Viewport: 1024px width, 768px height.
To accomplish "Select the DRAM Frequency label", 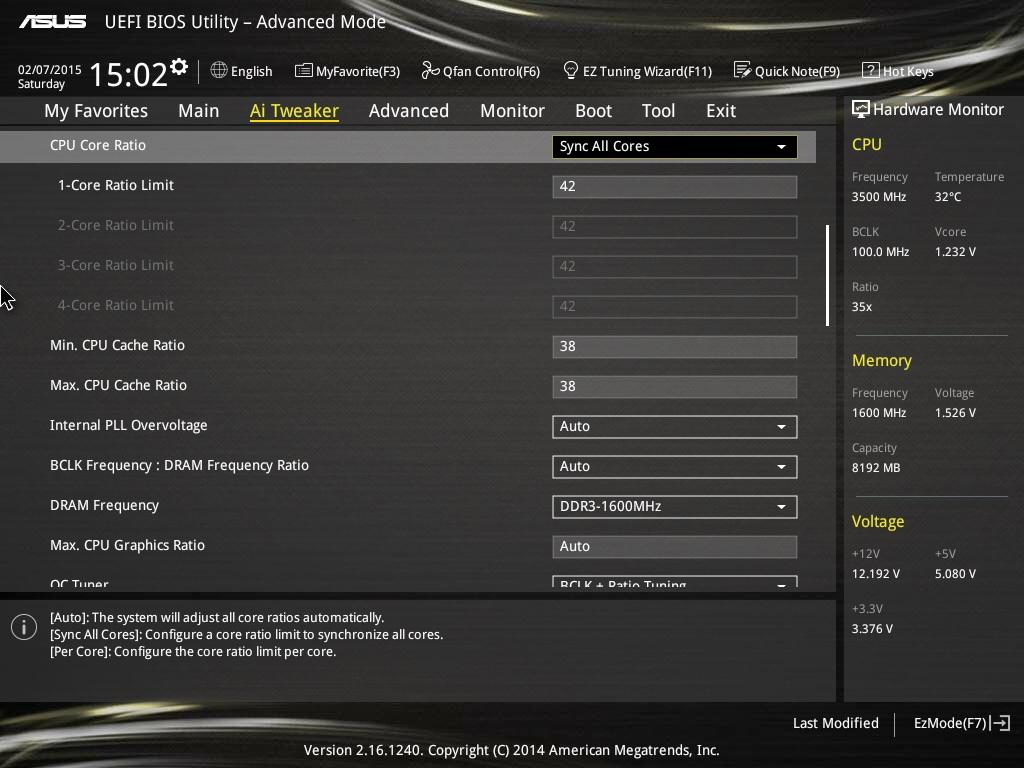I will pos(104,505).
